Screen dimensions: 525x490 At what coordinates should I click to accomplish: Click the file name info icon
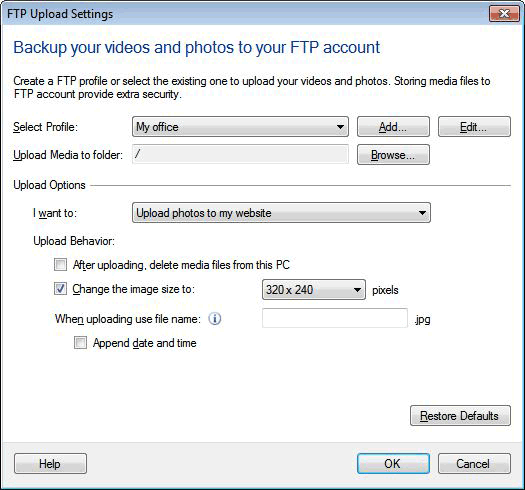(215, 319)
